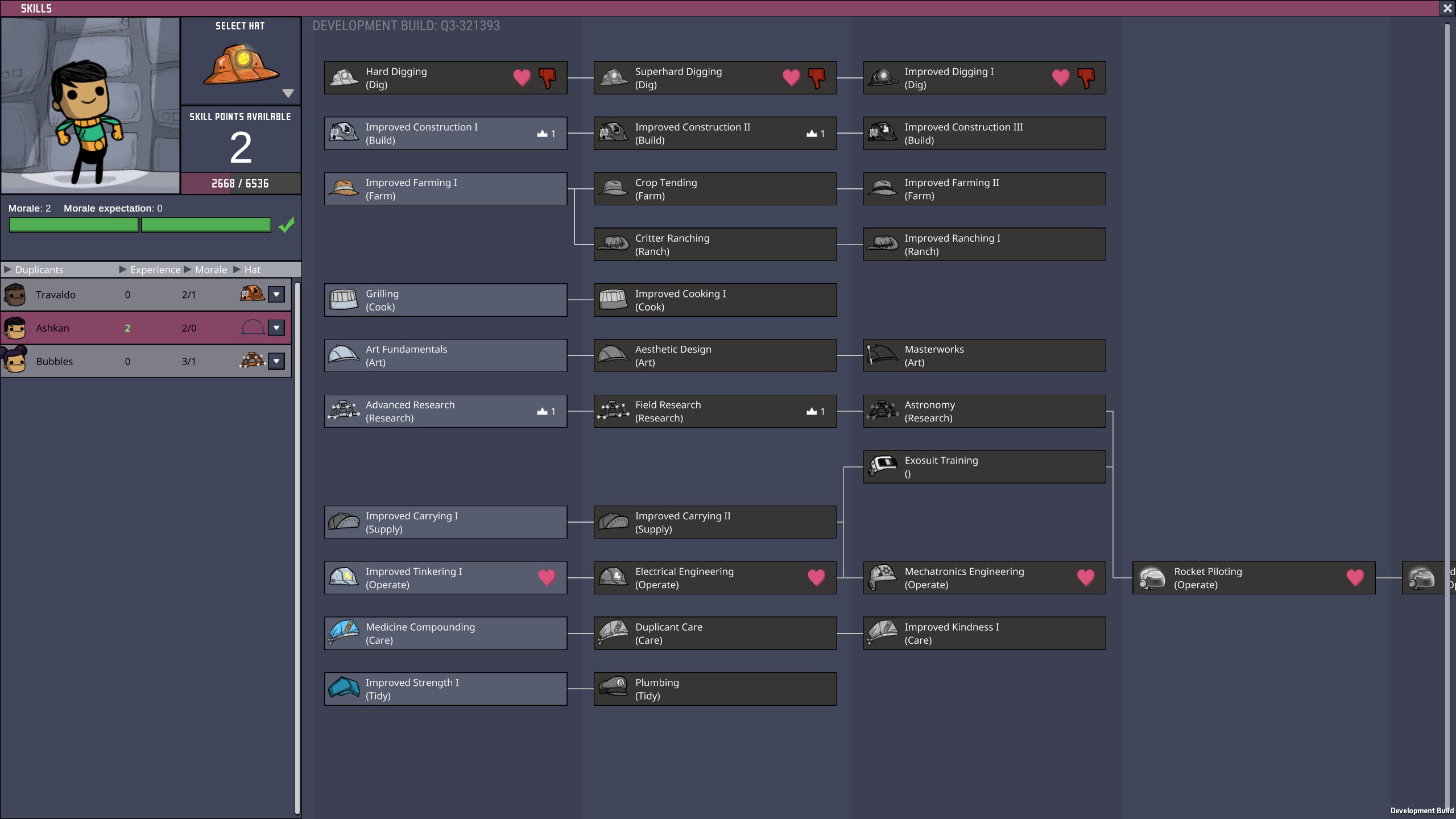1456x819 pixels.
Task: Click the Rocket Piloting helmet icon
Action: [x=1152, y=578]
